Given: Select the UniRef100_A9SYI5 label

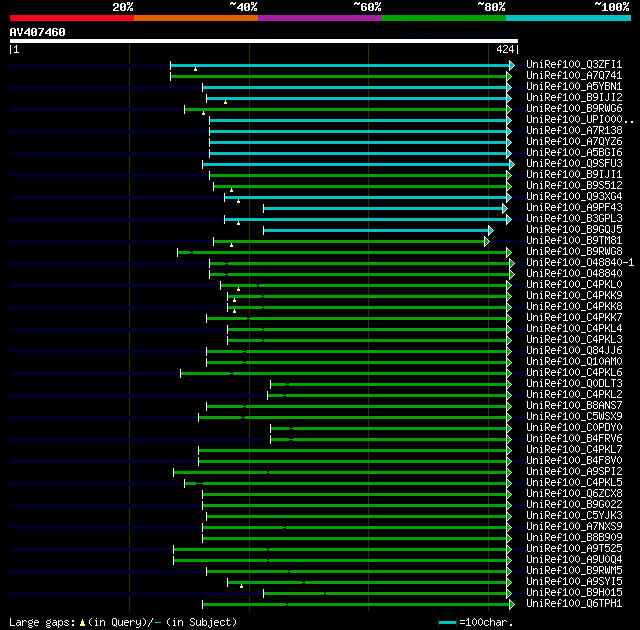Looking at the screenshot, I should tap(574, 582).
